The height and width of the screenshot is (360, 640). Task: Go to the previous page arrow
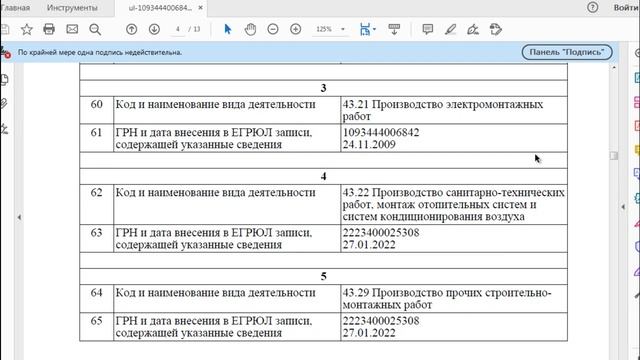pyautogui.click(x=131, y=29)
